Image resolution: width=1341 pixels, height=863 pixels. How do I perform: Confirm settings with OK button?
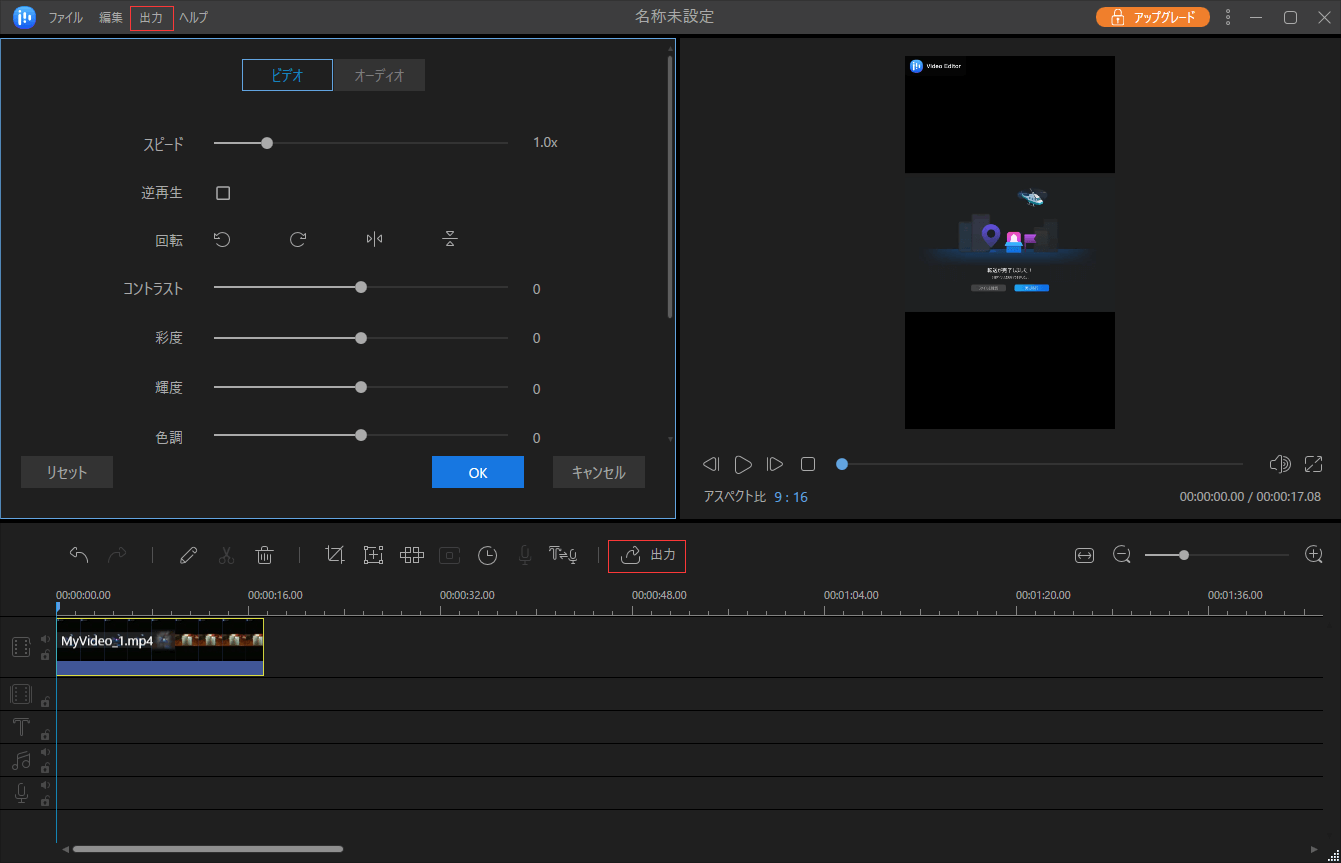point(478,472)
